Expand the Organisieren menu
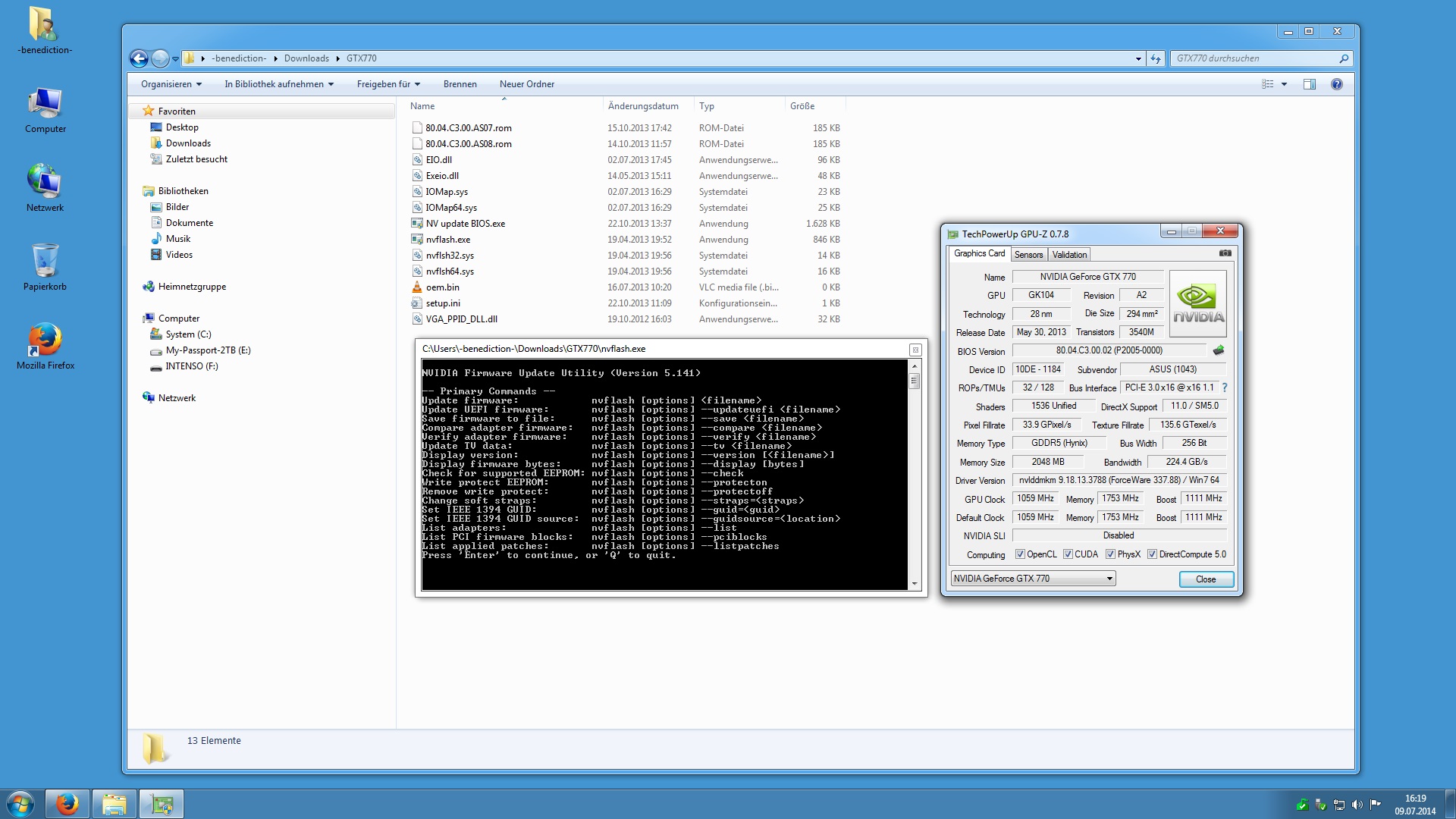Viewport: 1456px width, 819px height. [x=171, y=84]
